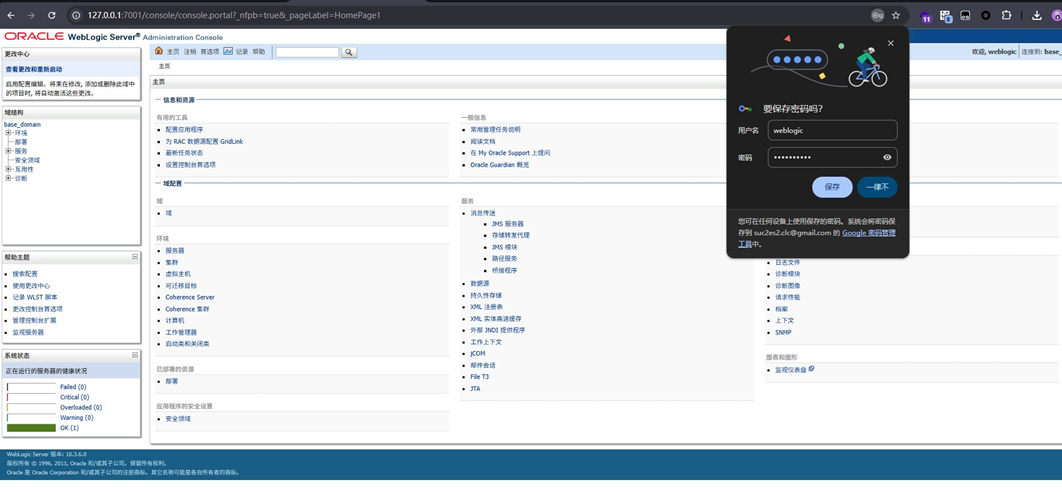The width and height of the screenshot is (1062, 492).
Task: Bookmark this page with the star icon
Action: (896, 15)
